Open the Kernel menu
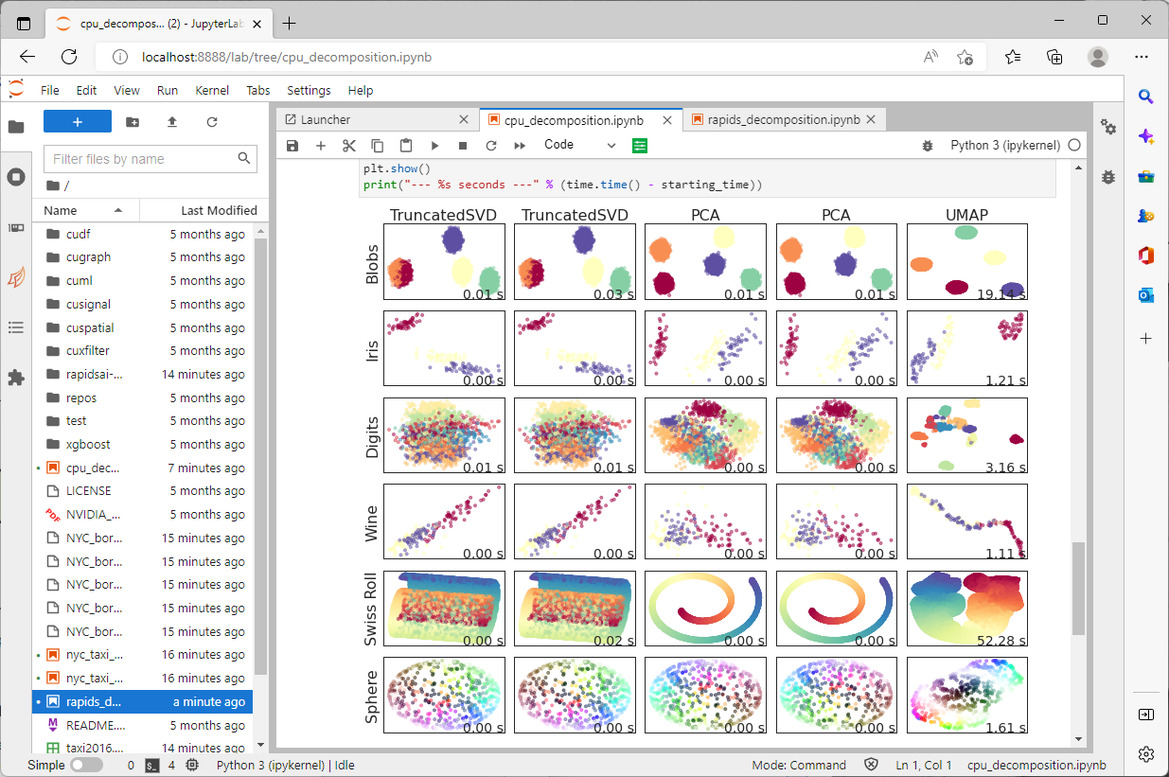Viewport: 1169px width, 777px height. (212, 90)
